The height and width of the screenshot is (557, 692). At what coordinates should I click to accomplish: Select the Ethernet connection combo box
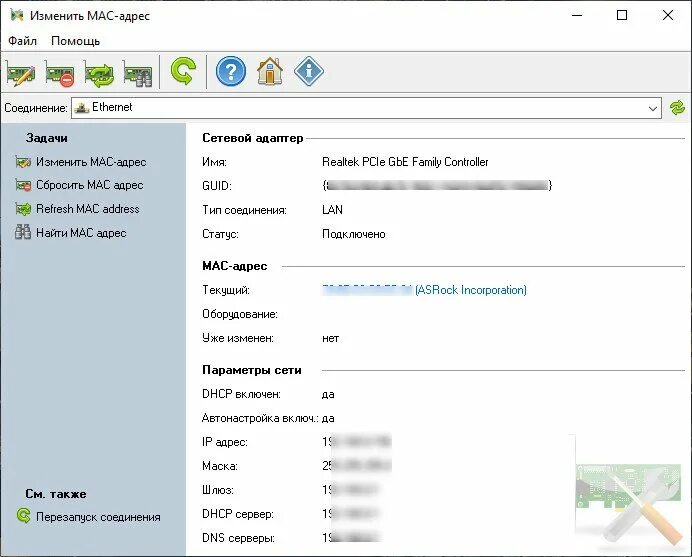366,108
